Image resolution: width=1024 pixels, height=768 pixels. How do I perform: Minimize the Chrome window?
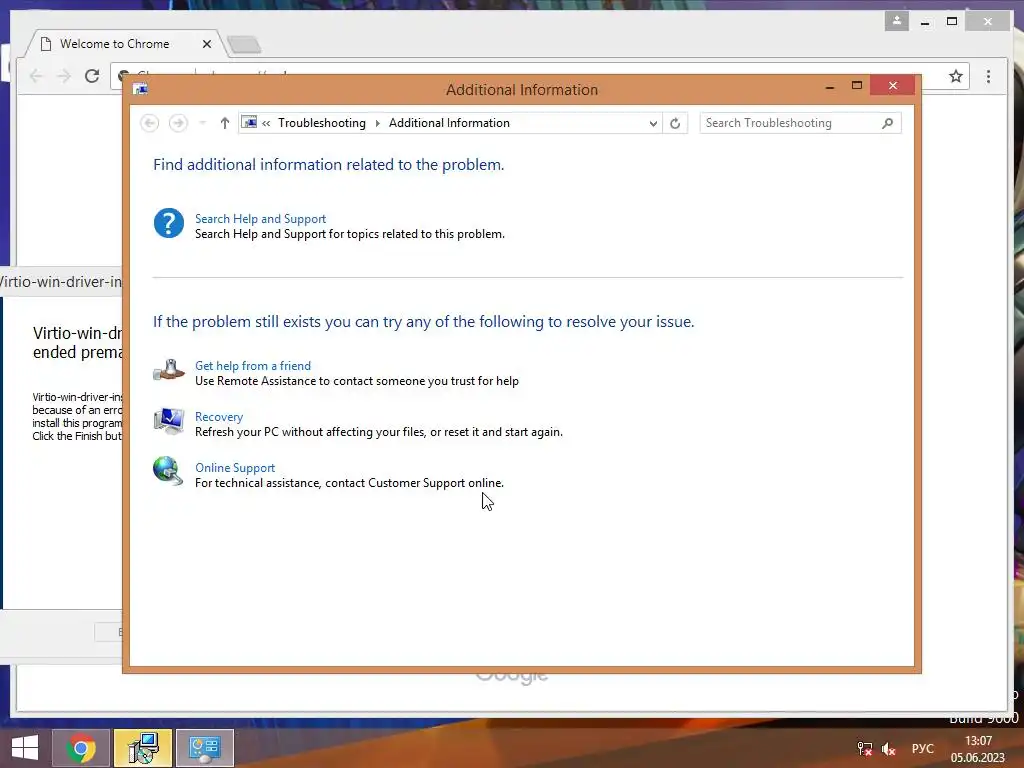[925, 22]
